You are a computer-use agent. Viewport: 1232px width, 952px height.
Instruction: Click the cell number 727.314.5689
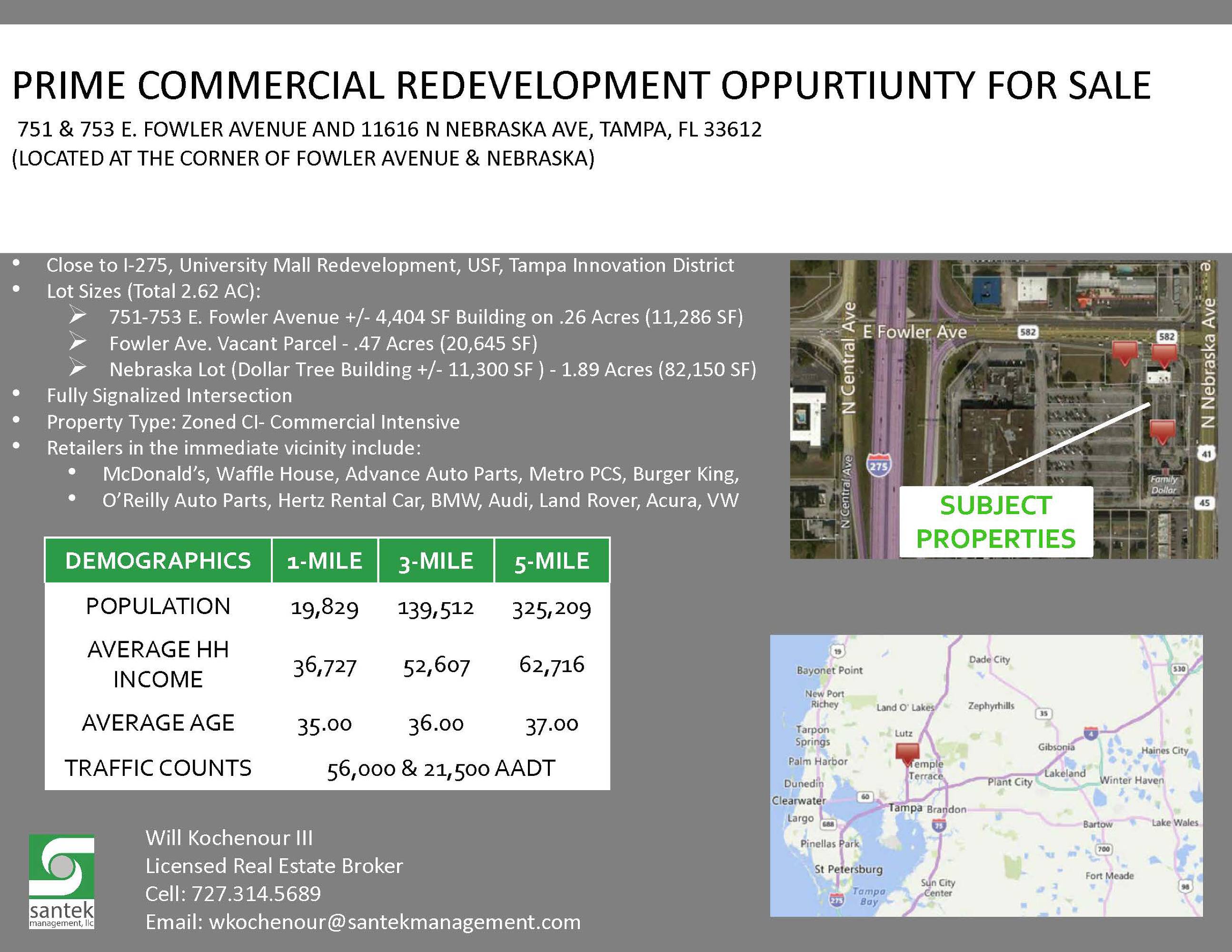(x=256, y=893)
